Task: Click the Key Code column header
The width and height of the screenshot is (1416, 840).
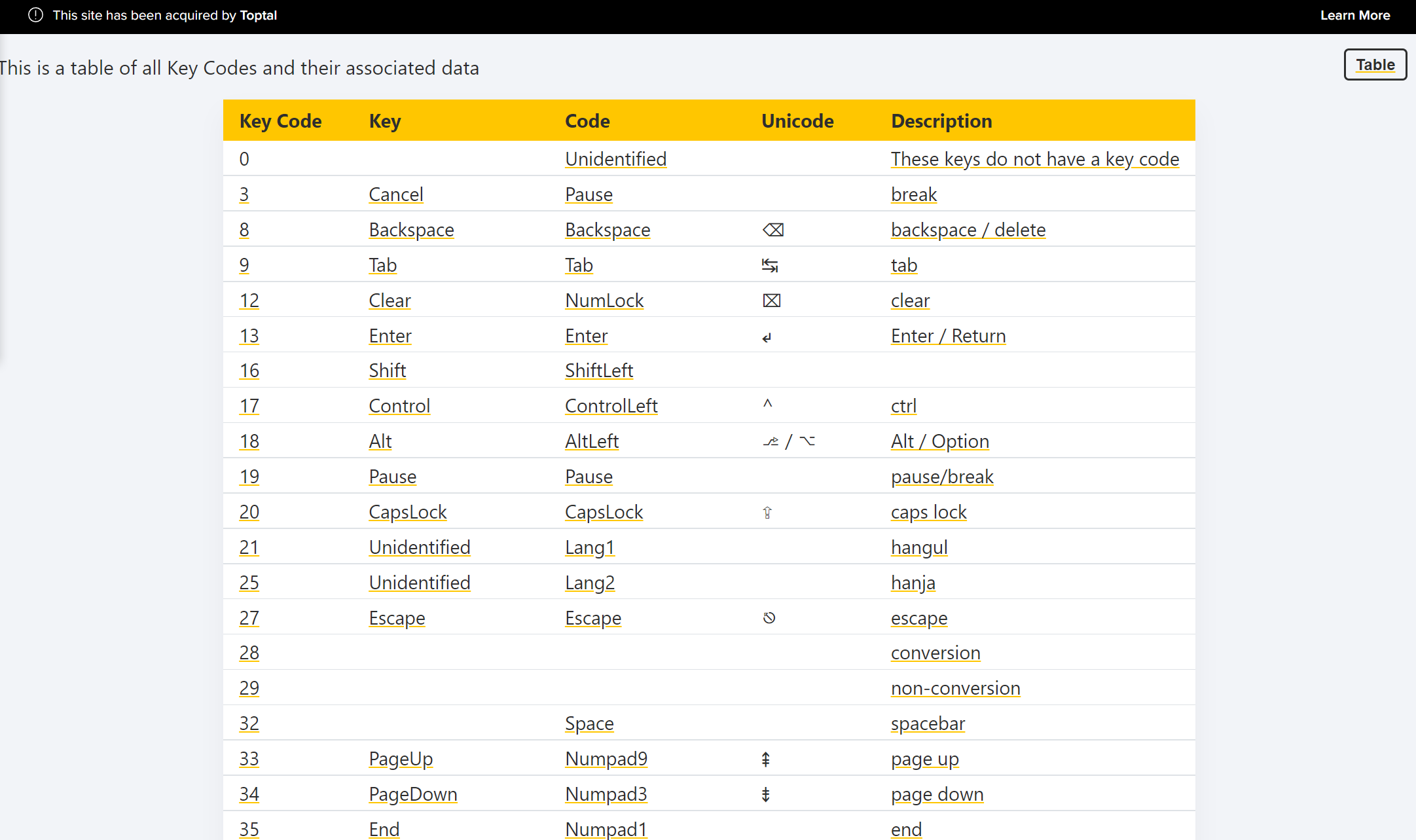Action: (x=280, y=121)
